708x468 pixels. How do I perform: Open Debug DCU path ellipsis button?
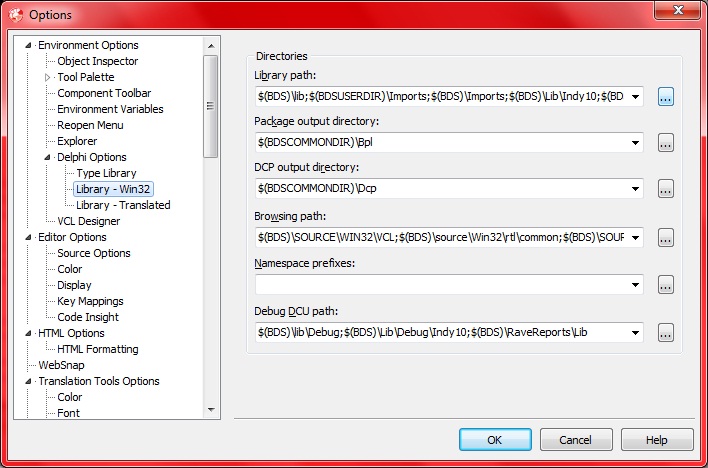coord(667,333)
